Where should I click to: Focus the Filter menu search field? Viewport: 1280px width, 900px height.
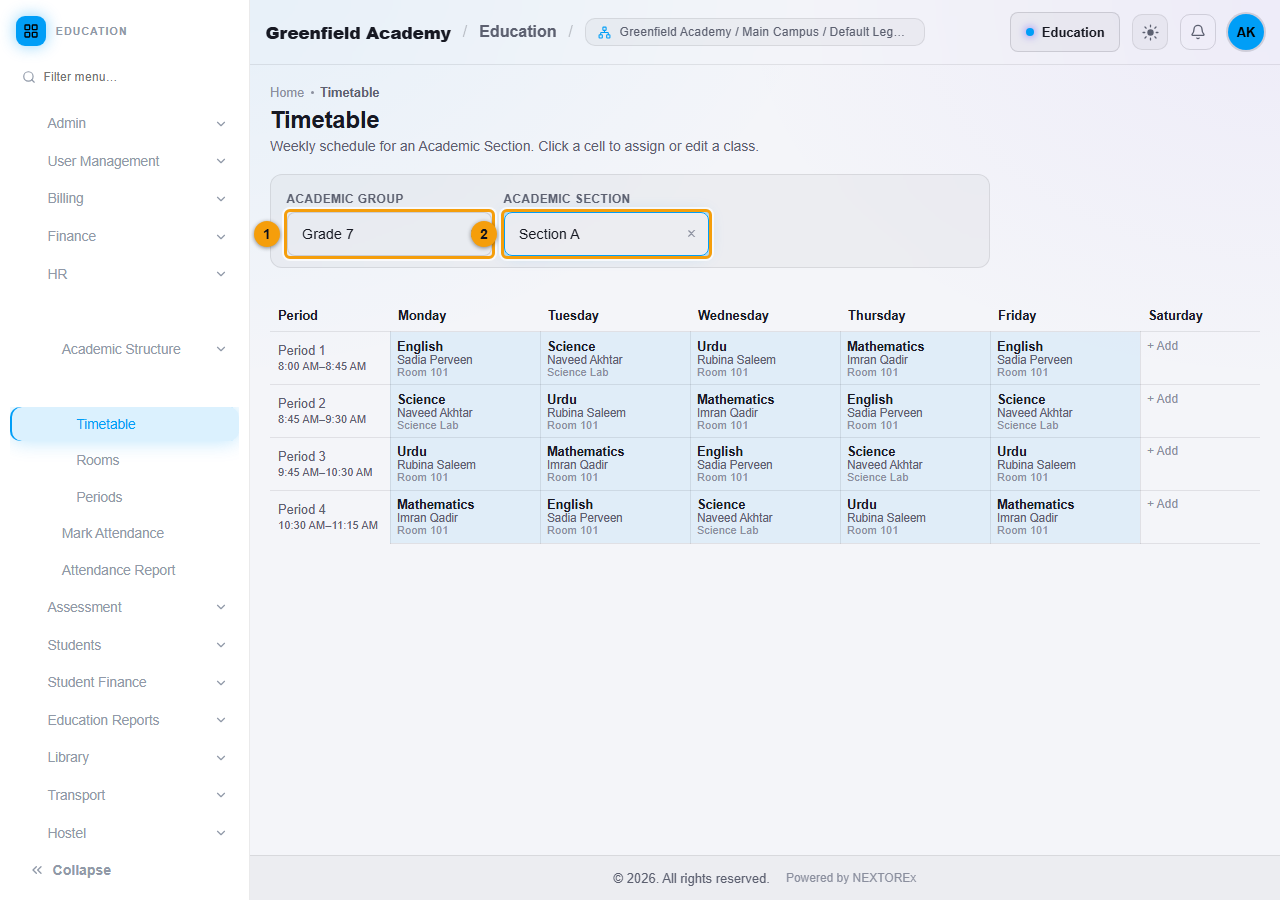click(125, 77)
